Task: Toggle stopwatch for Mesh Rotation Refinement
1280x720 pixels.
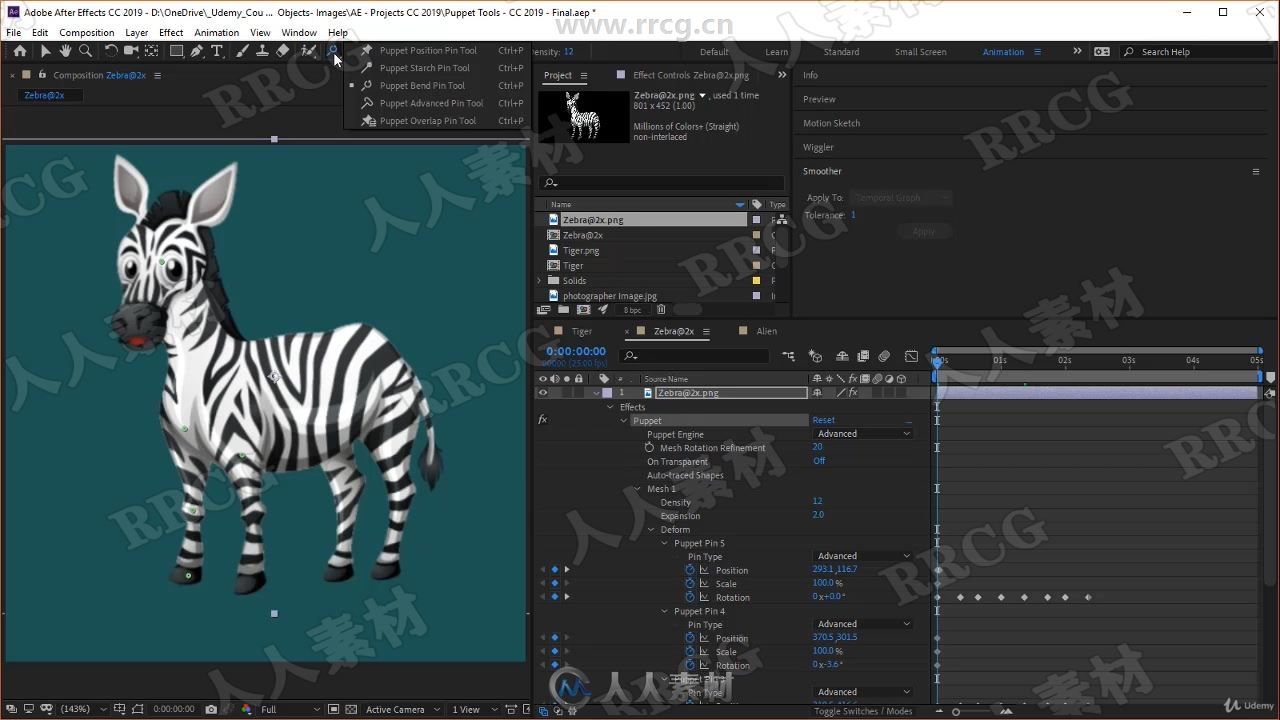Action: point(649,448)
